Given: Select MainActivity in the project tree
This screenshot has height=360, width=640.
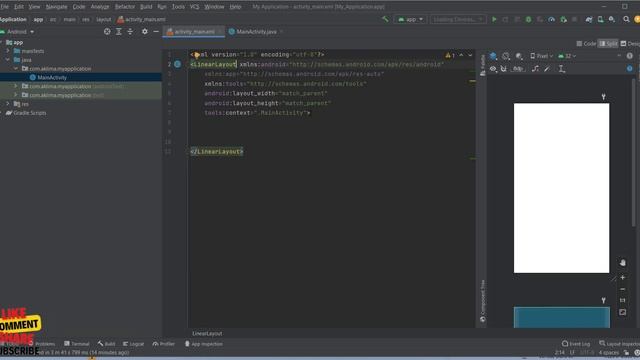Looking at the screenshot, I should [52, 78].
